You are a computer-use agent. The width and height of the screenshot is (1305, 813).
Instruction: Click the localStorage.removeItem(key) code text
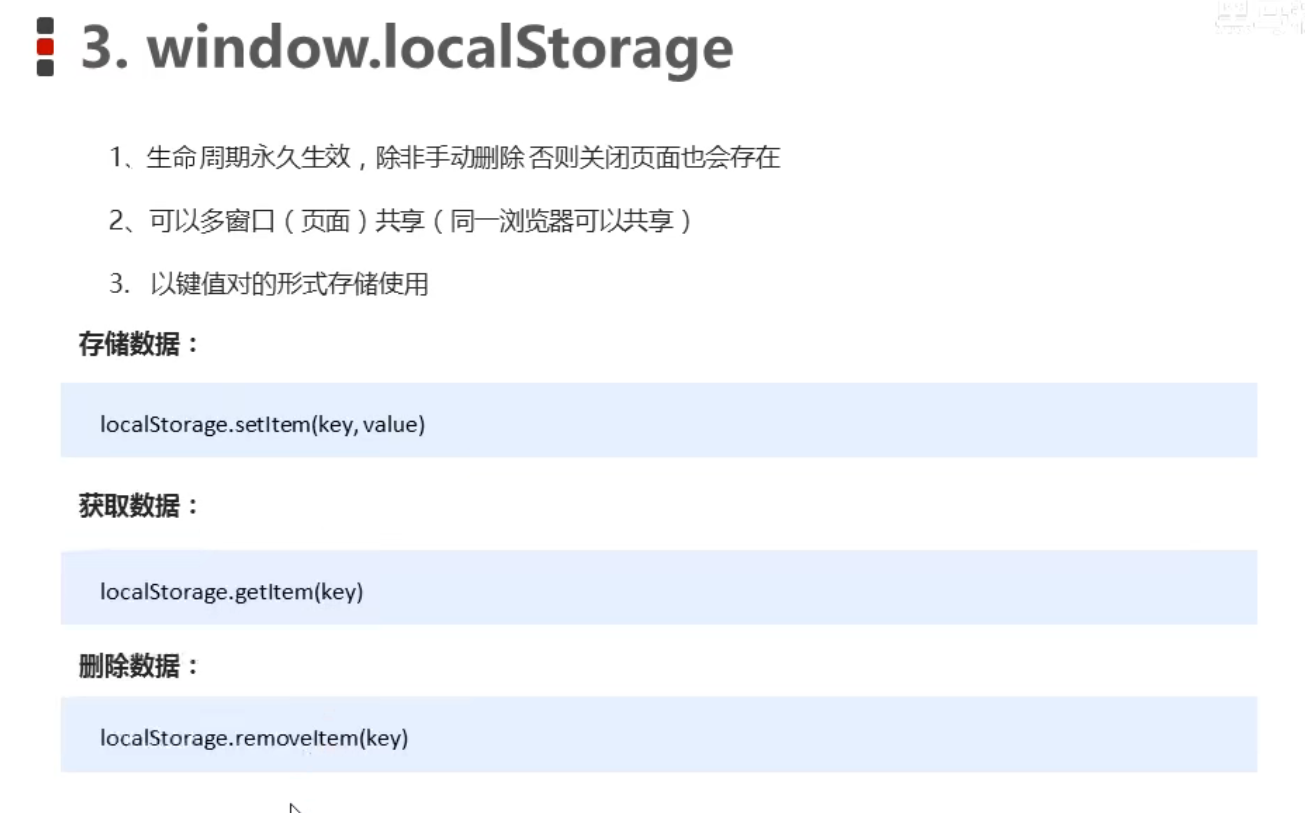point(254,739)
